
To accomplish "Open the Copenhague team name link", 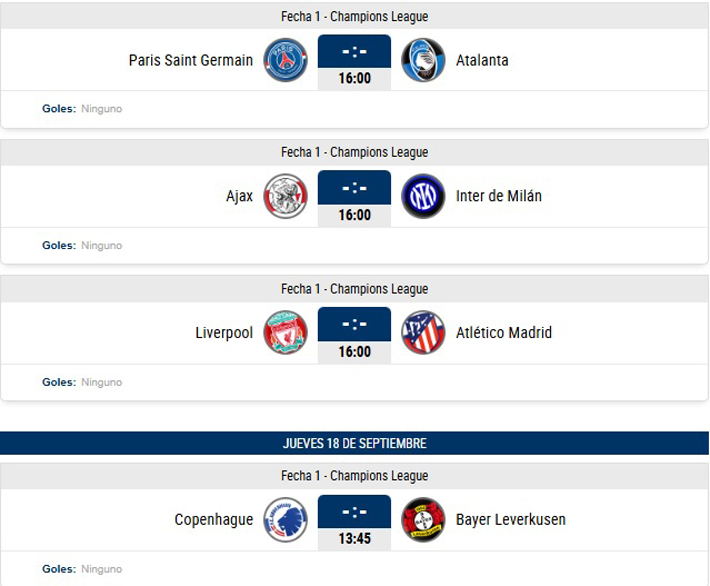I will click(213, 520).
